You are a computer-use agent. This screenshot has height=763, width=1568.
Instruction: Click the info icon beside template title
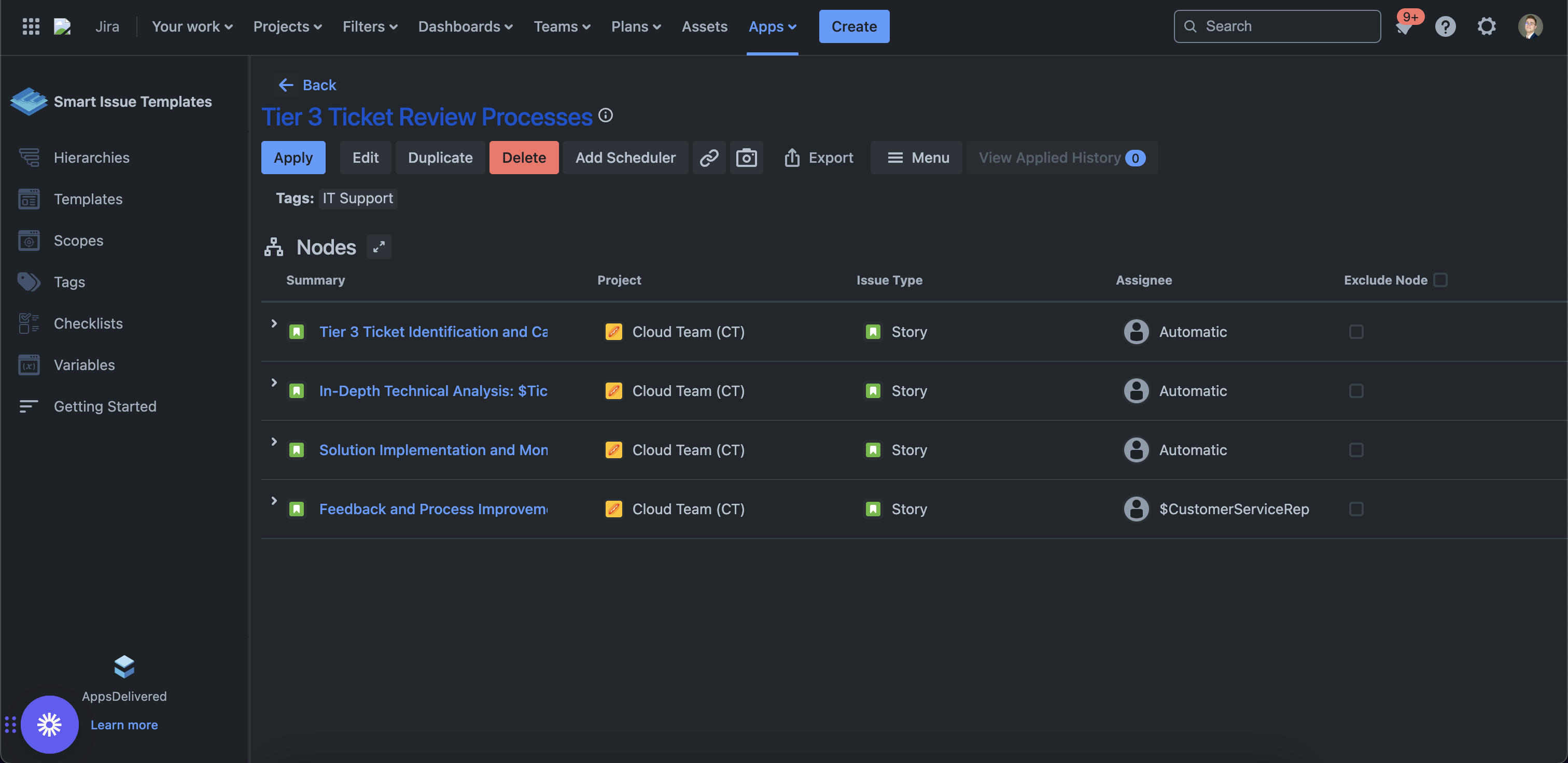(x=605, y=116)
